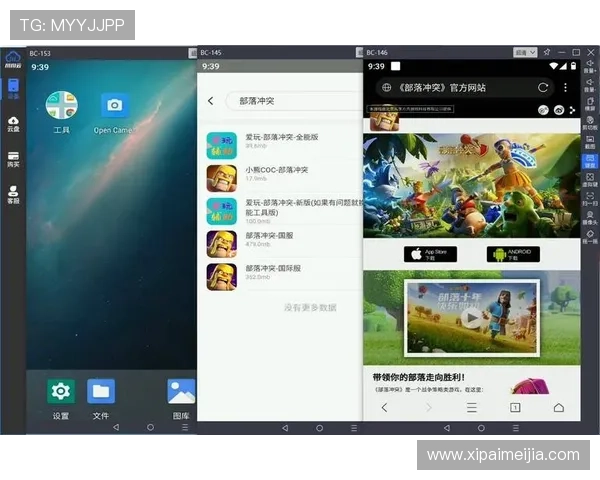Click the 部落冲突 search field in BC-145

click(295, 101)
